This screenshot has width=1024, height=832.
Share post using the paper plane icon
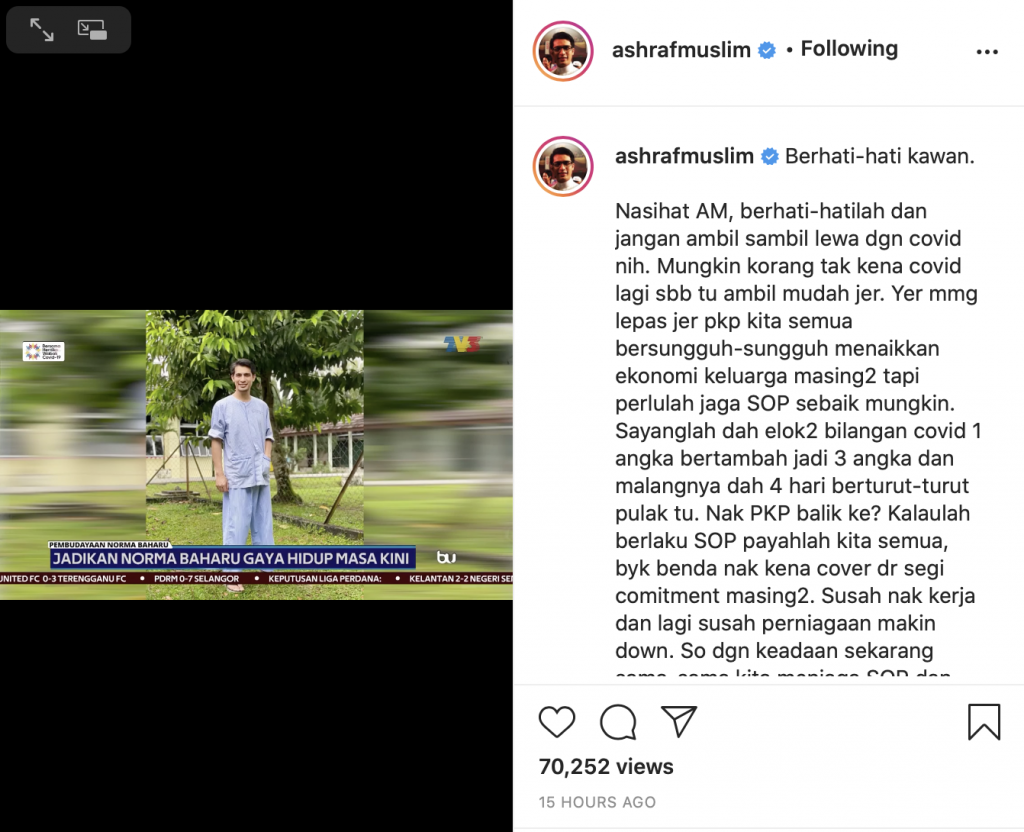[679, 721]
